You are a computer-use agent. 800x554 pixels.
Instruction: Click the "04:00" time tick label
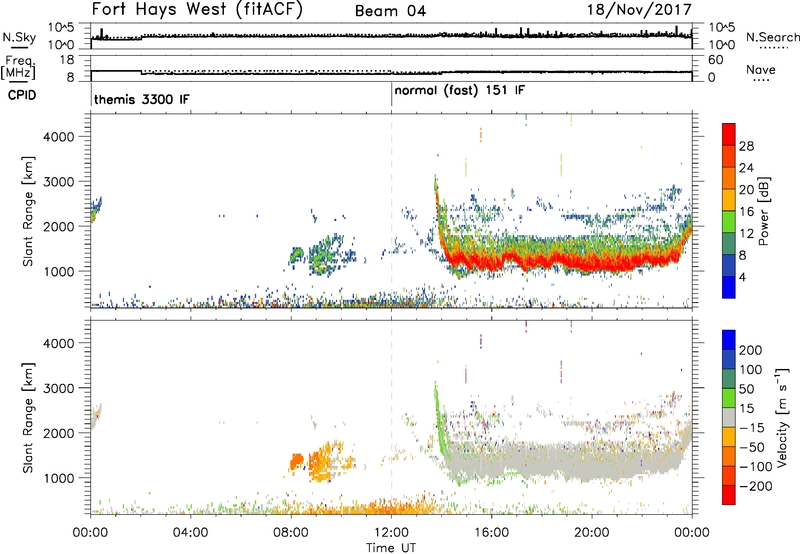tap(190, 533)
